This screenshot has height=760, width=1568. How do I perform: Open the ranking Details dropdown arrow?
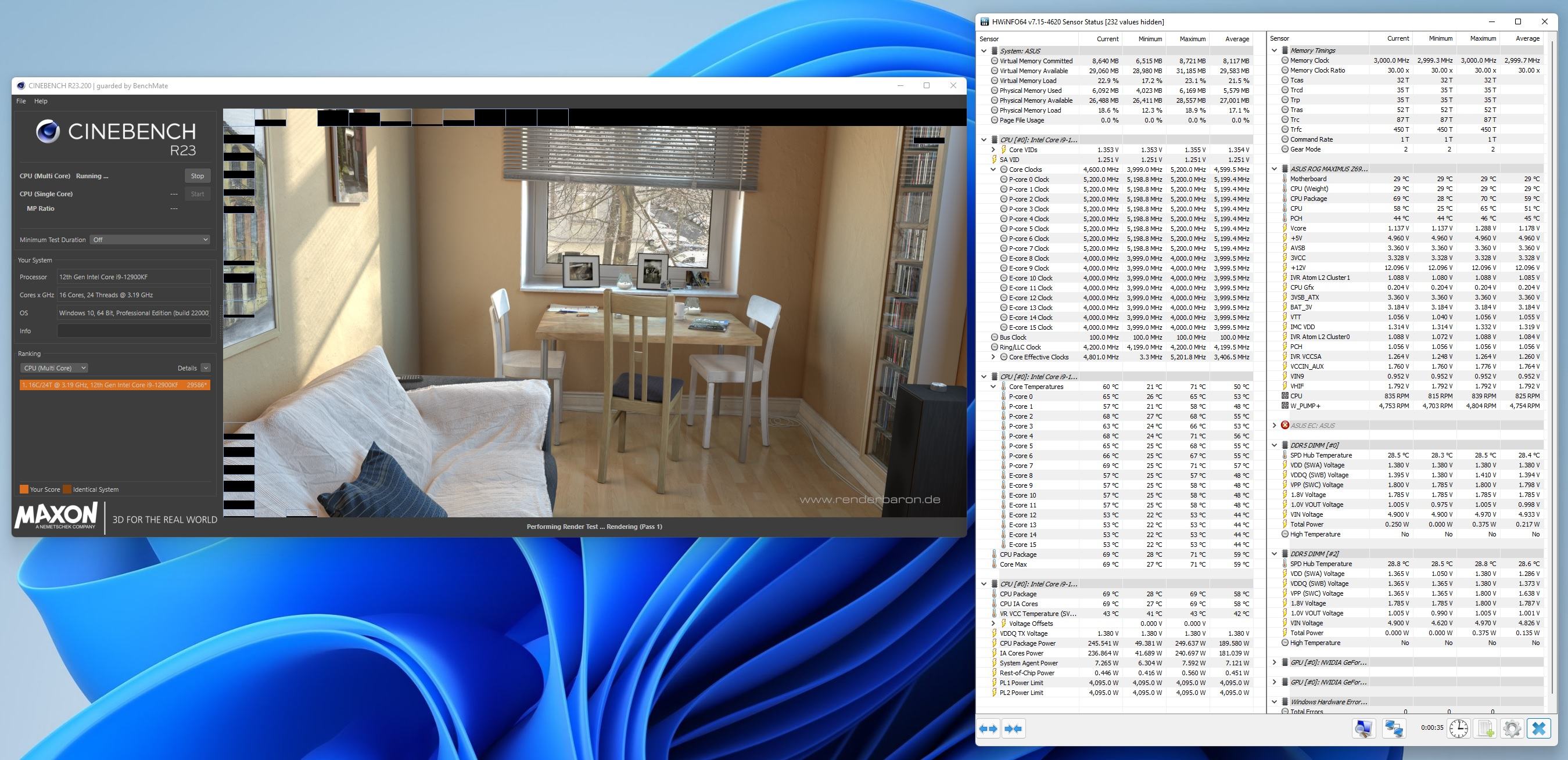point(206,368)
